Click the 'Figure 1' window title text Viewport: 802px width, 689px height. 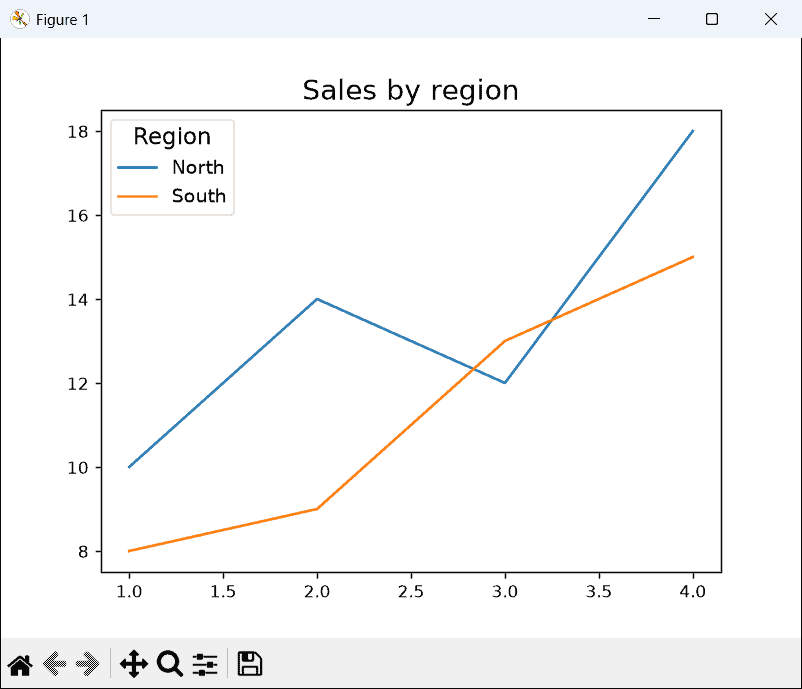click(x=62, y=20)
